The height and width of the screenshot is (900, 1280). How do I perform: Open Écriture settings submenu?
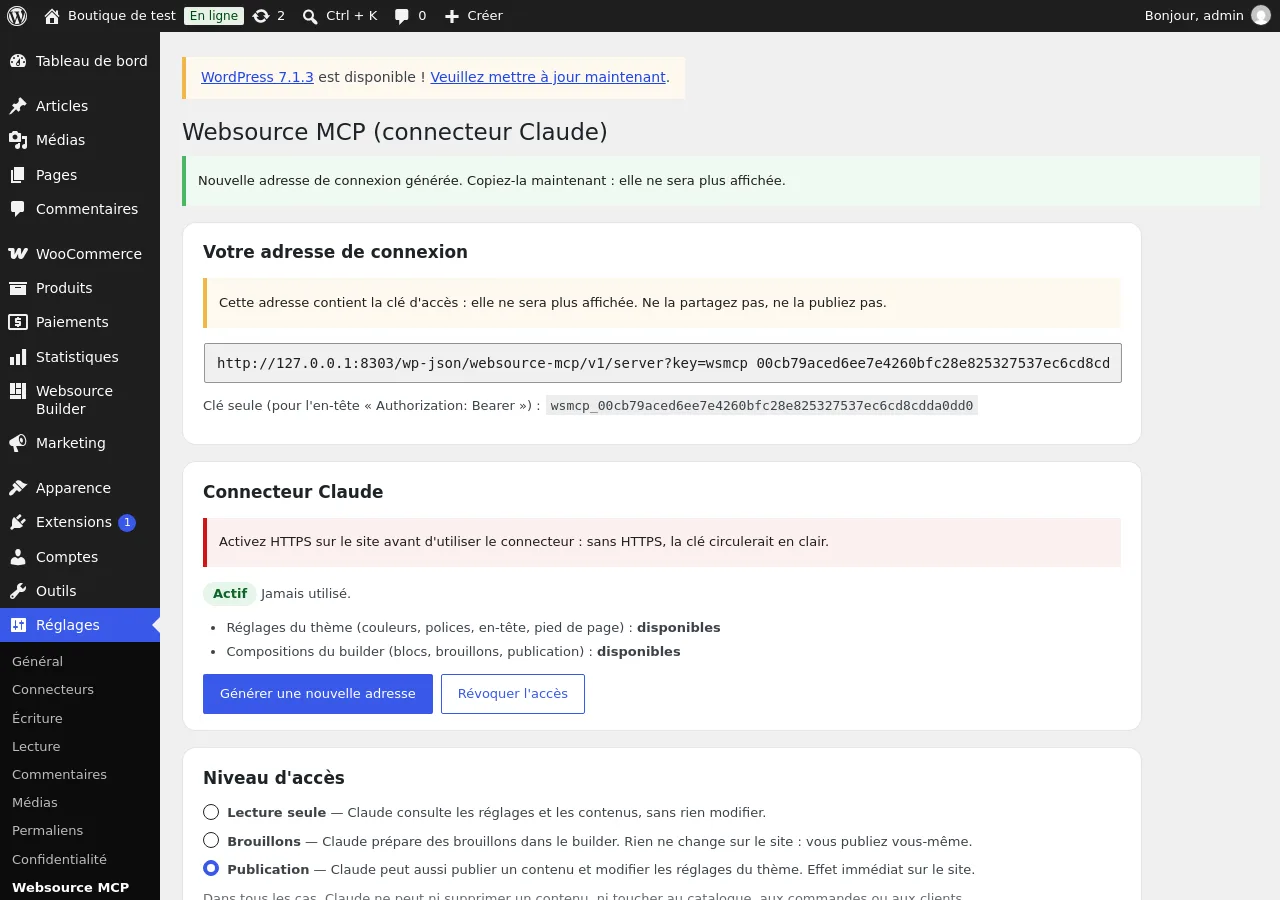click(x=37, y=718)
